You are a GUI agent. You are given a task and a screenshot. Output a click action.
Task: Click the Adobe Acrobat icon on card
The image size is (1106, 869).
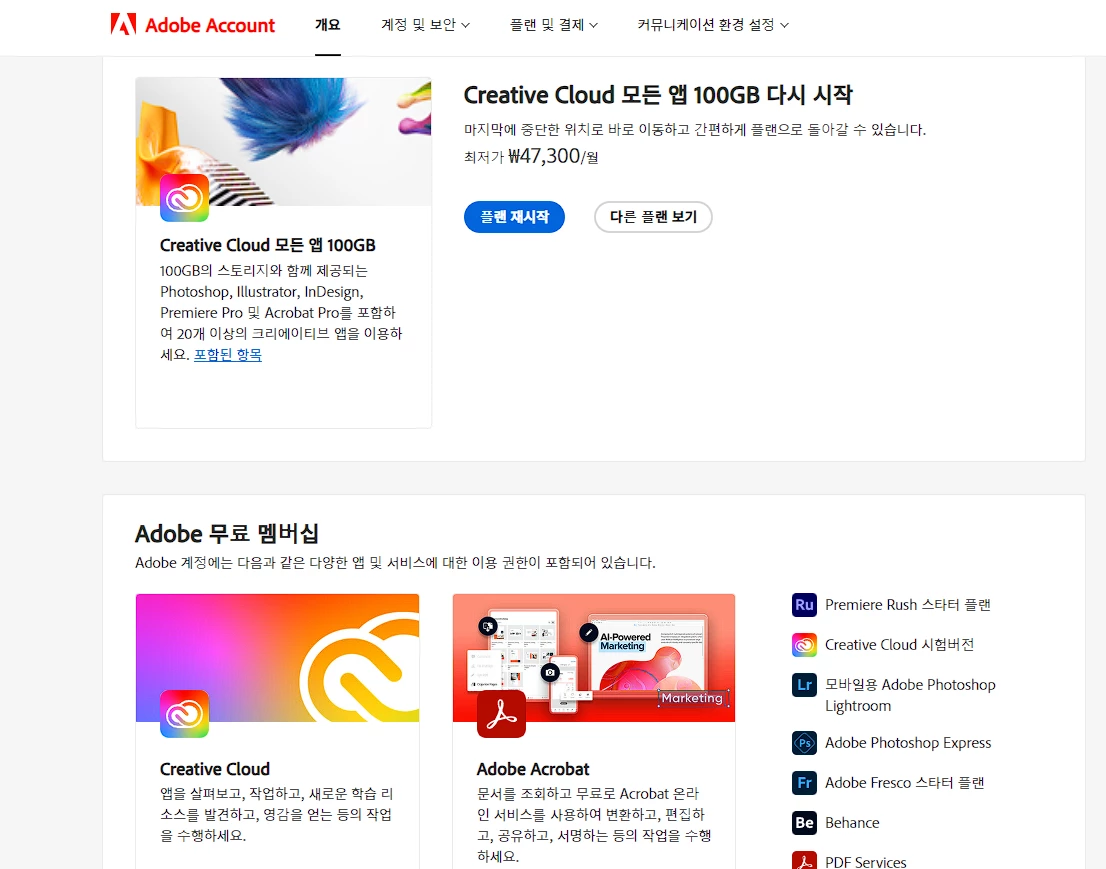coord(501,714)
